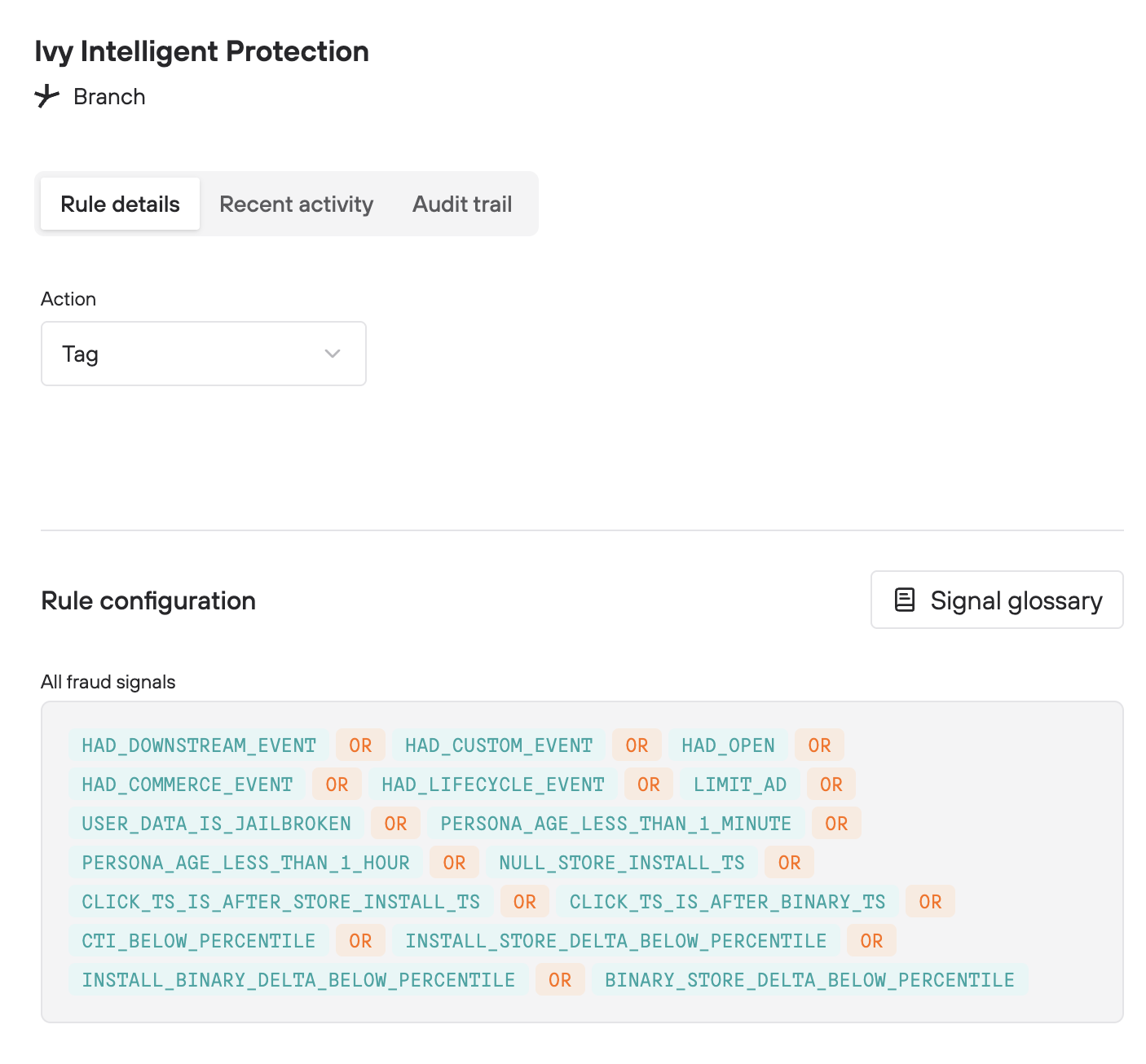Select the LIMIT_AD signal chip
The image size is (1146, 1064).
pos(740,785)
